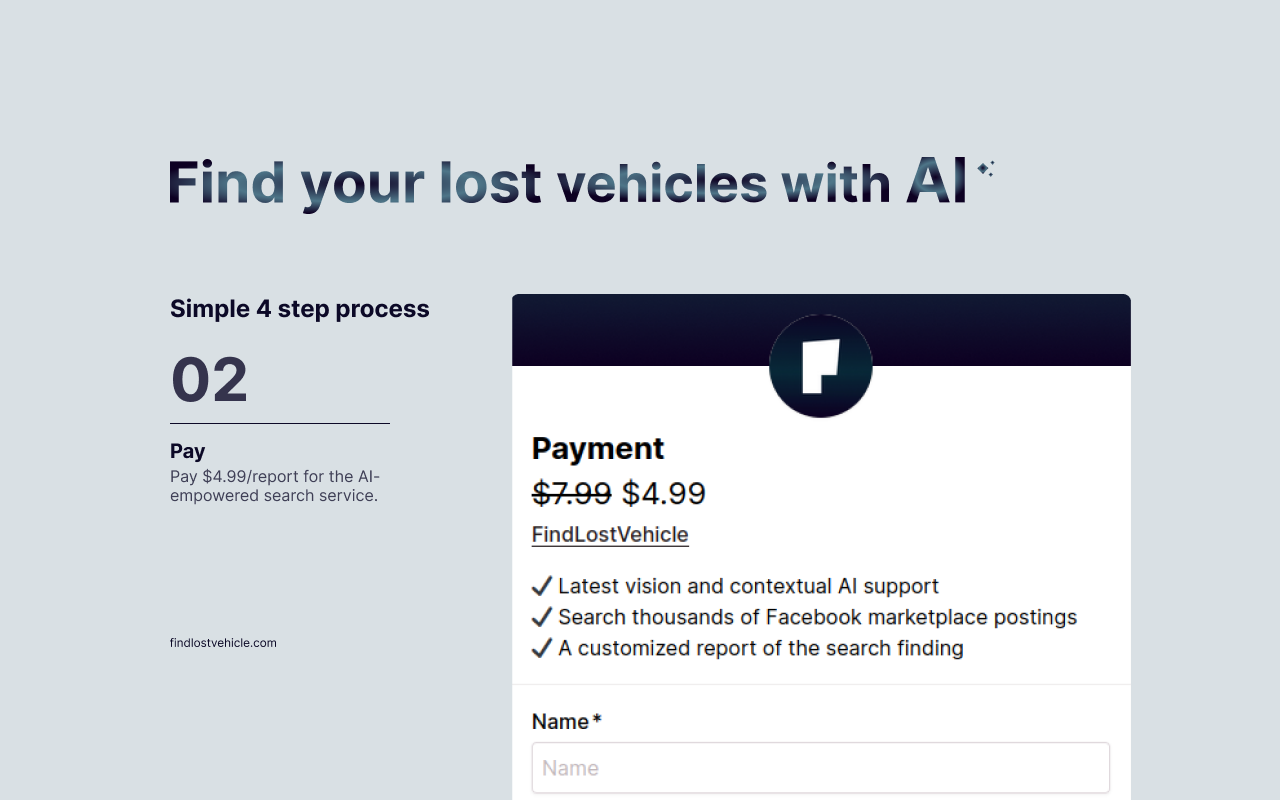Click the checkmark beside Search thousands
Viewport: 1280px width, 800px height.
[542, 617]
